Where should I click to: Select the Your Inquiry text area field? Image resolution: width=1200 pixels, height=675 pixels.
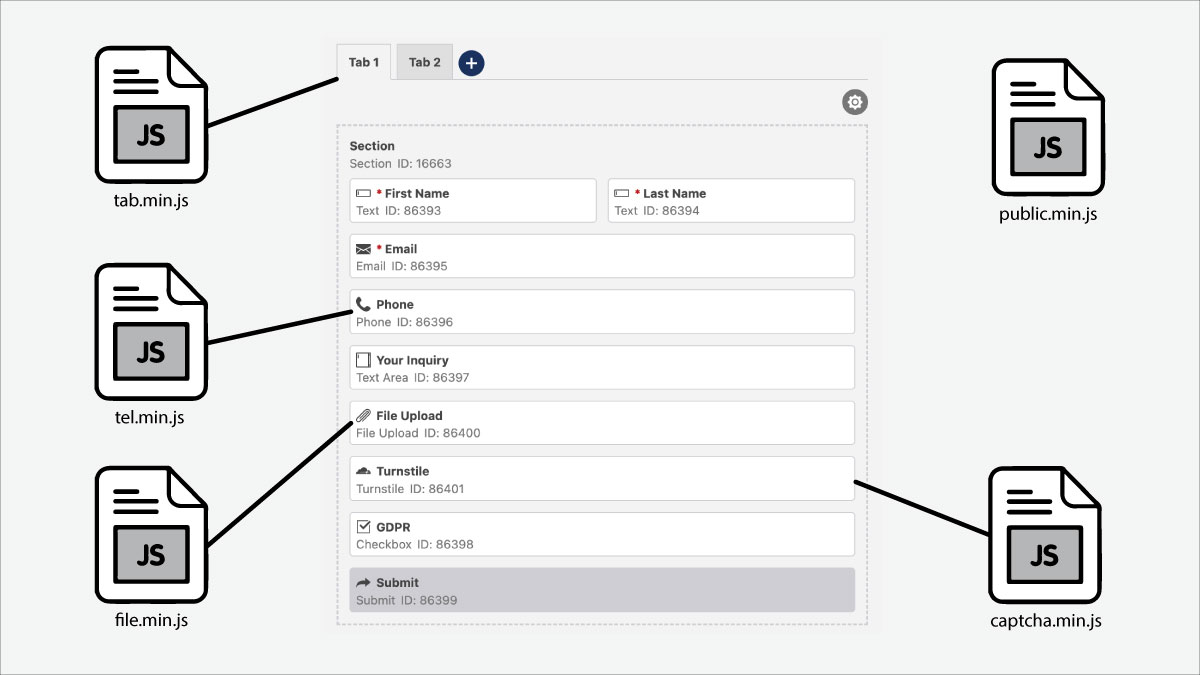[602, 368]
